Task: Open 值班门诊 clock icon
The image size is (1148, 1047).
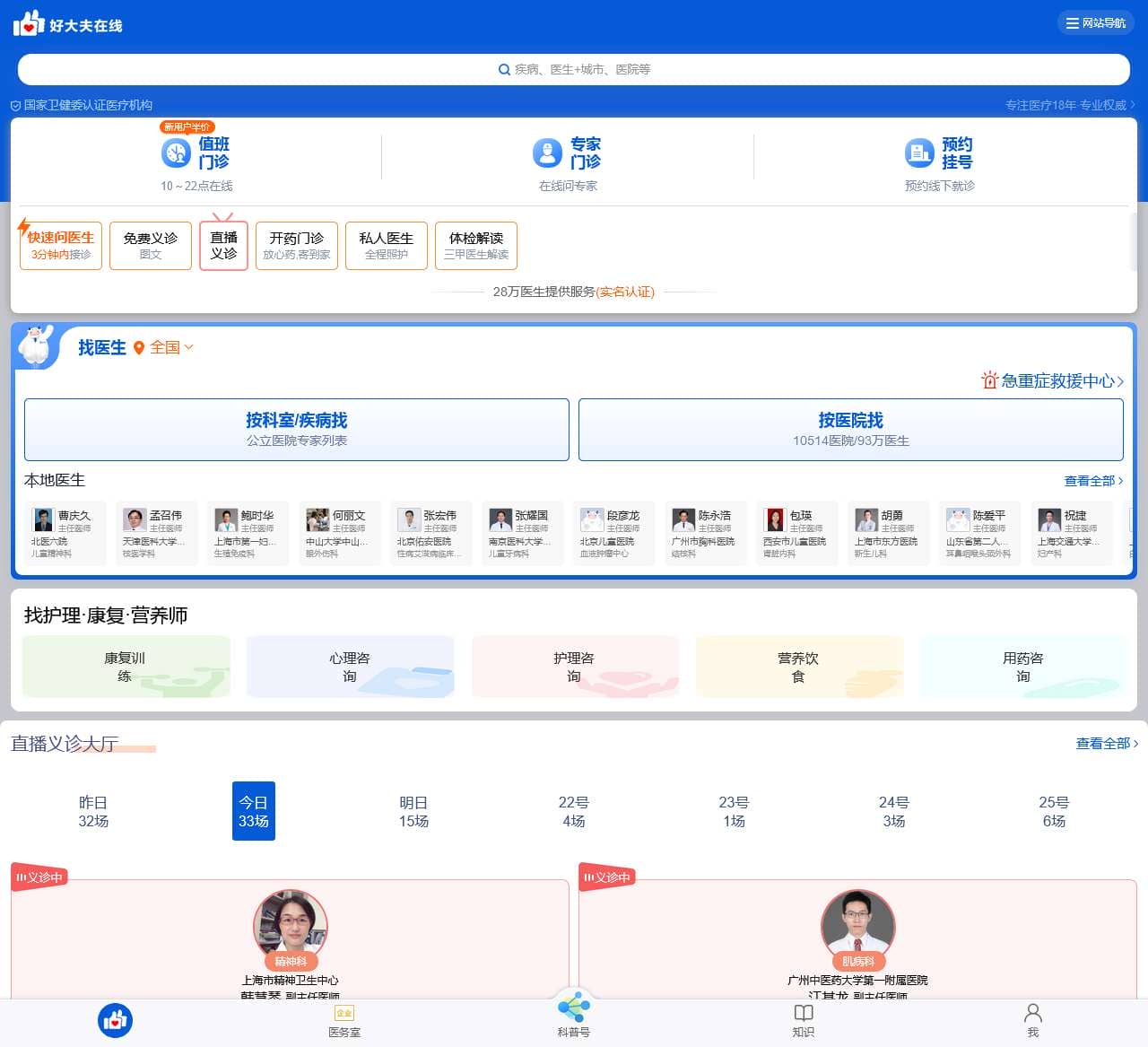Action: [176, 153]
